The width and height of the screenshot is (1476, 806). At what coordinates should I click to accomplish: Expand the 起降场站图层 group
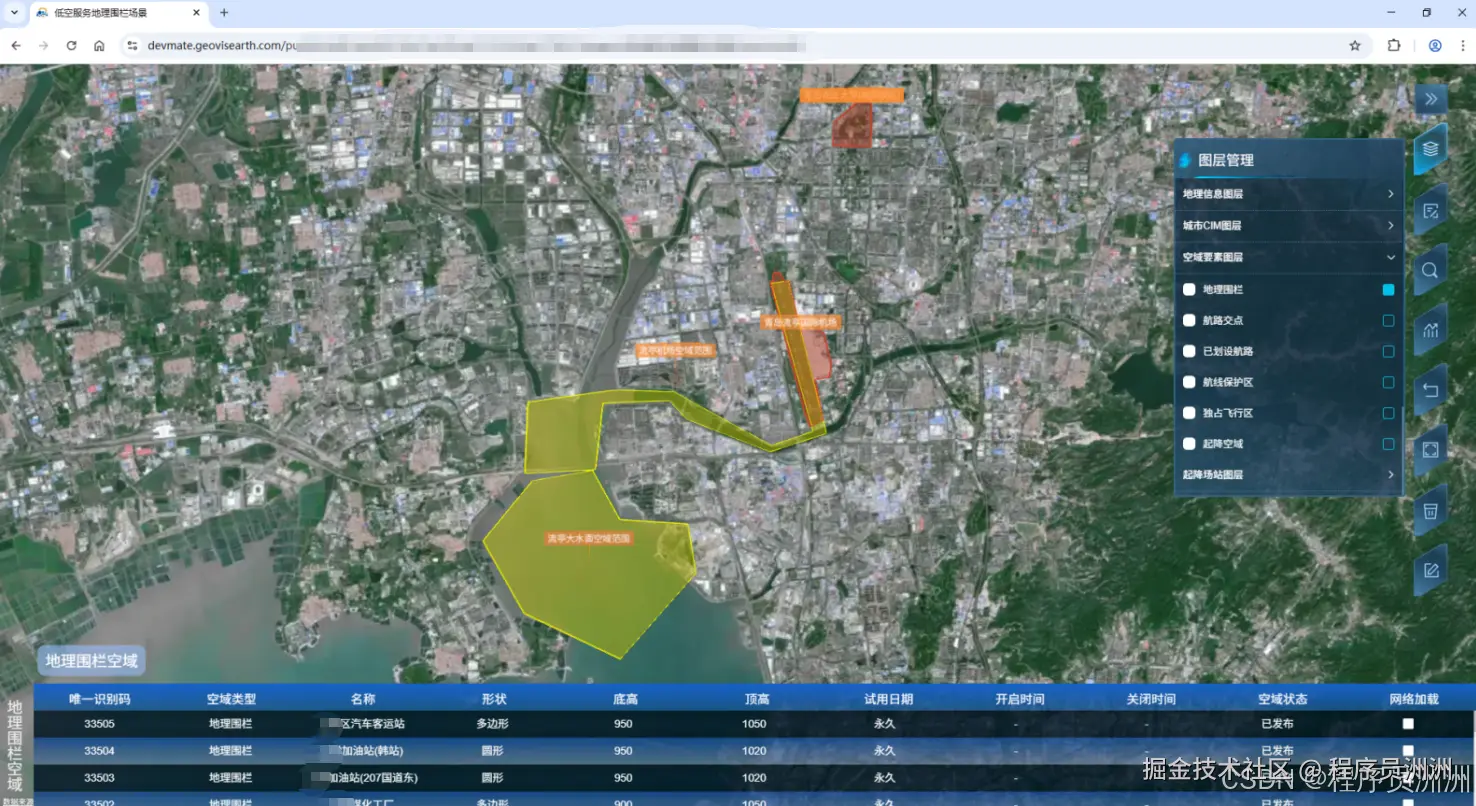coord(1288,475)
